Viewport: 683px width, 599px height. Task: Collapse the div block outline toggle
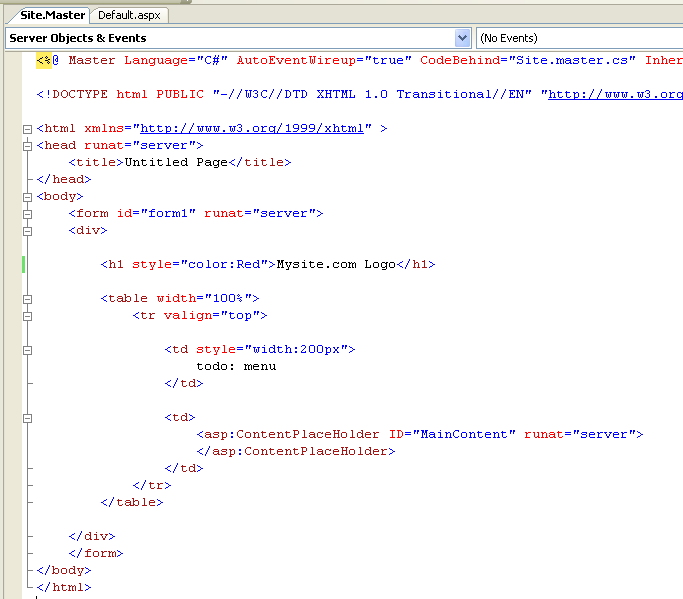coord(28,231)
